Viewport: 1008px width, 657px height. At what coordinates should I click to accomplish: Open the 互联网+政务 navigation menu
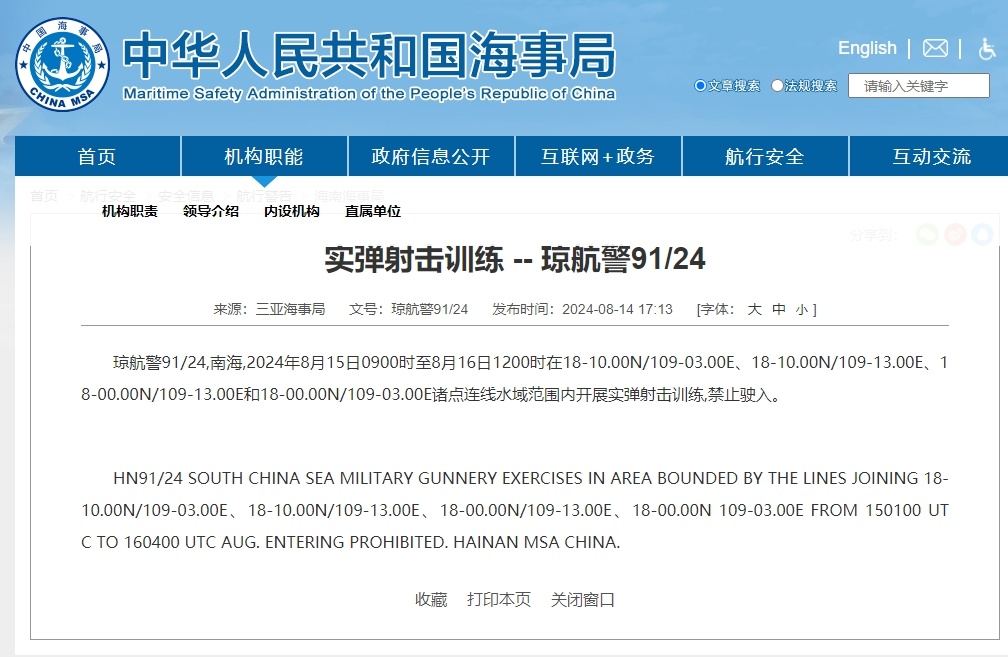pyautogui.click(x=598, y=156)
